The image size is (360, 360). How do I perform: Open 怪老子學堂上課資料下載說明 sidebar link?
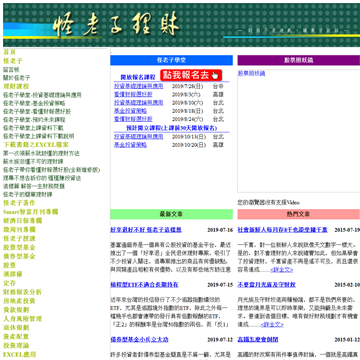click(x=39, y=136)
